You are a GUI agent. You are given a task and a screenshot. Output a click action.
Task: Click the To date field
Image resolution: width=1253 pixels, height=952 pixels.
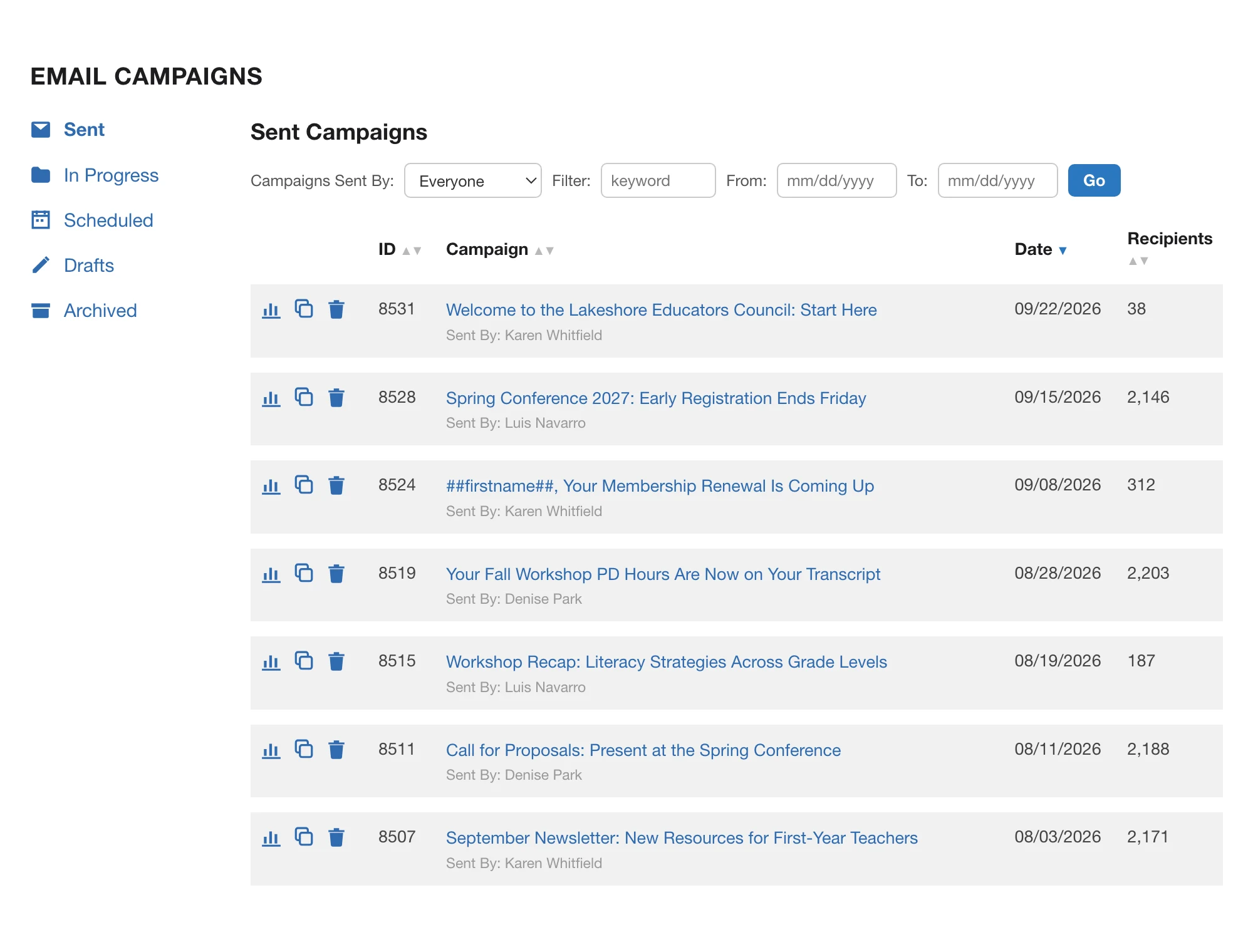click(997, 180)
